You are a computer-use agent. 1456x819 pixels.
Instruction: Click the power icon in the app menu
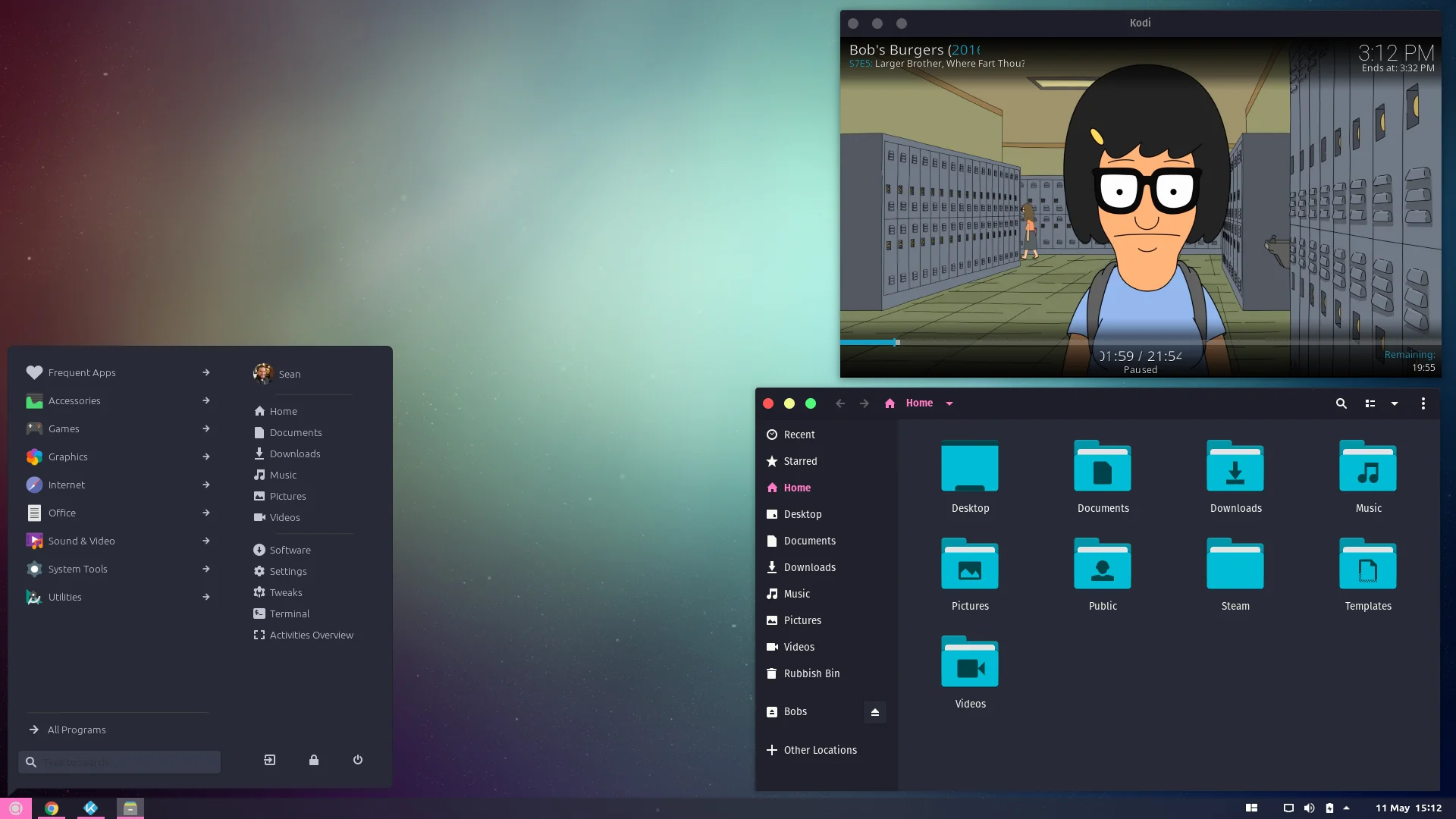358,760
